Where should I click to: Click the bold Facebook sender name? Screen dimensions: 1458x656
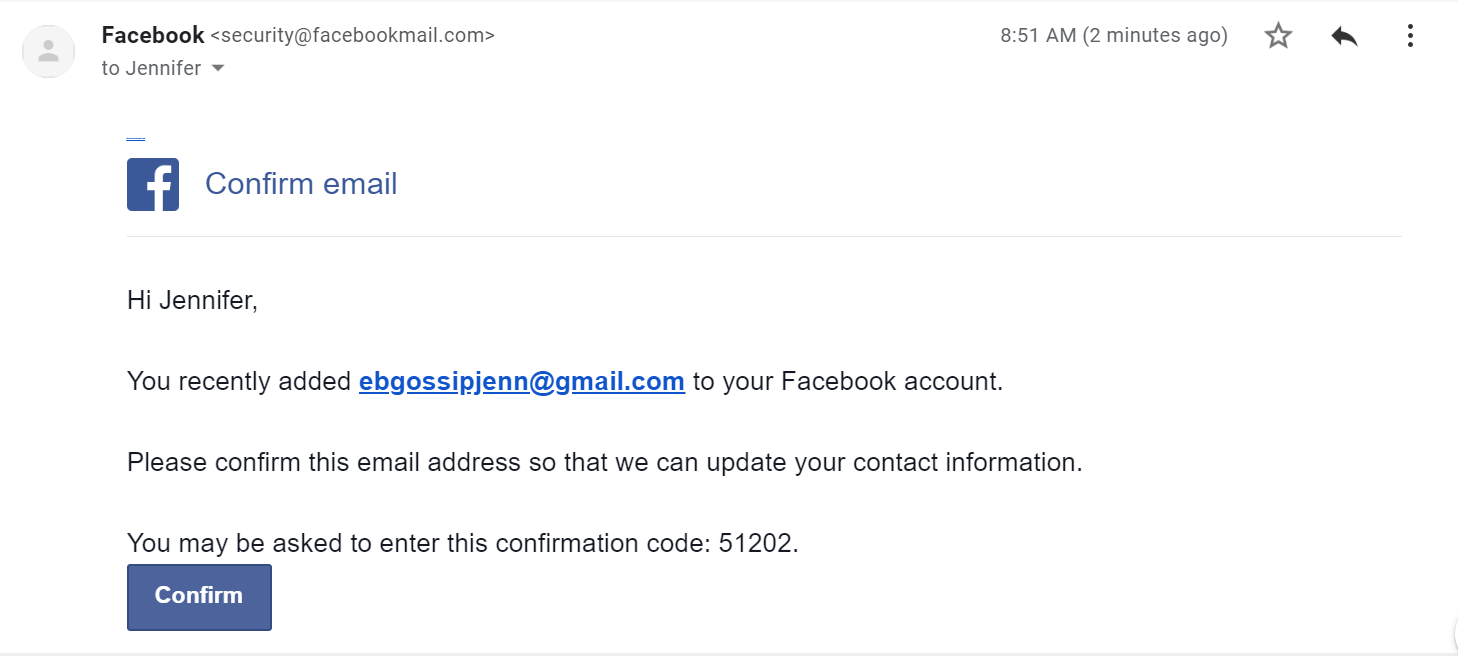pos(153,35)
